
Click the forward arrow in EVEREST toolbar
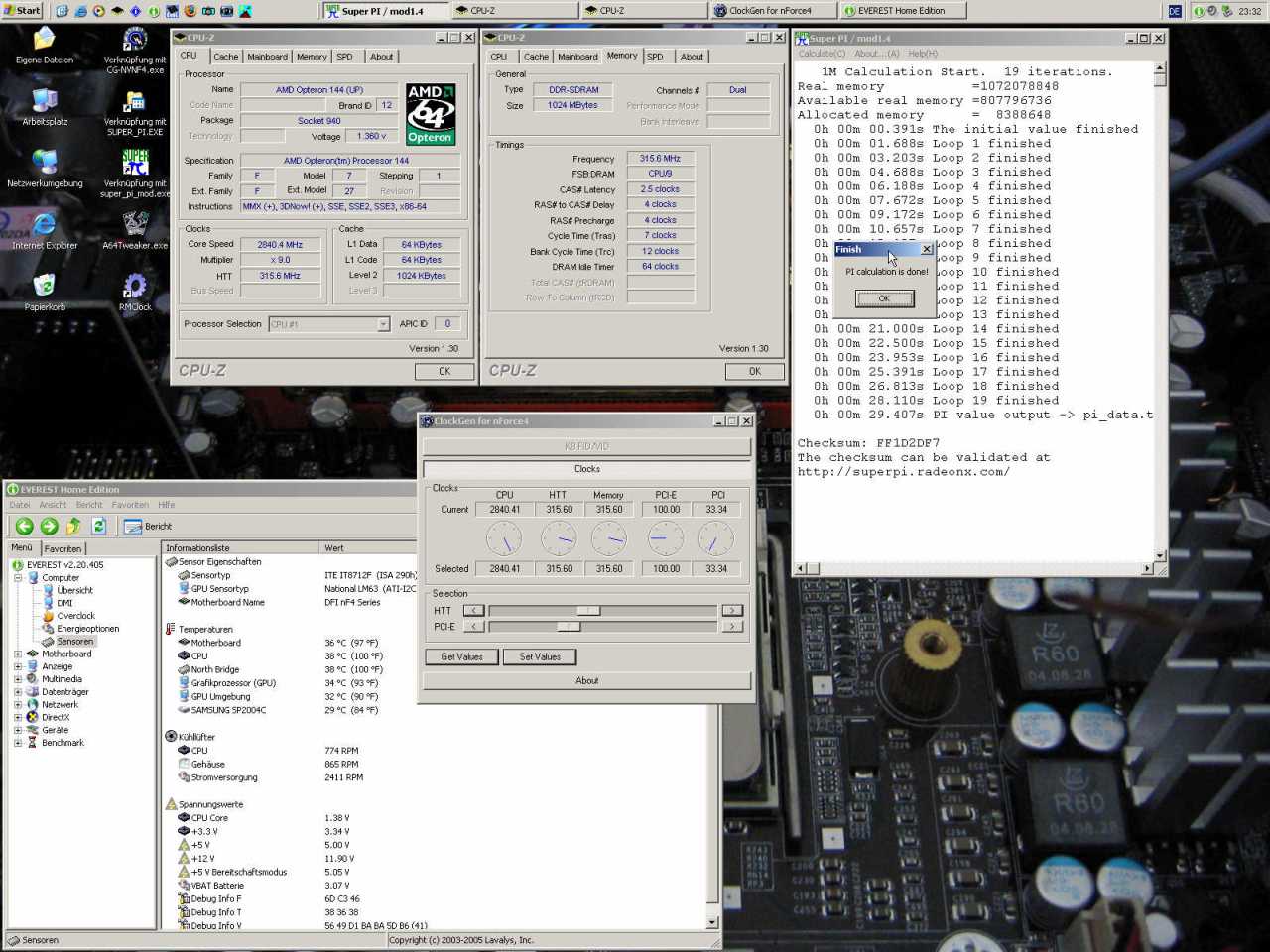click(x=49, y=527)
